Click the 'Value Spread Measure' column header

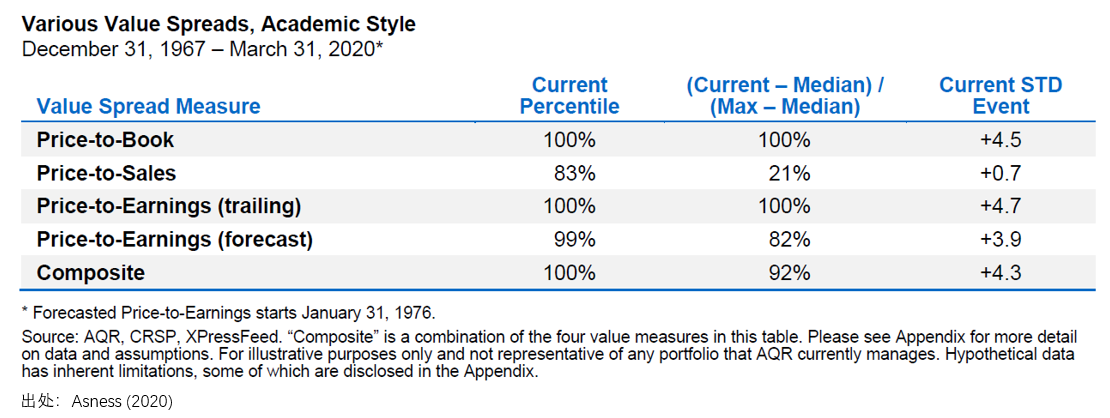click(149, 107)
